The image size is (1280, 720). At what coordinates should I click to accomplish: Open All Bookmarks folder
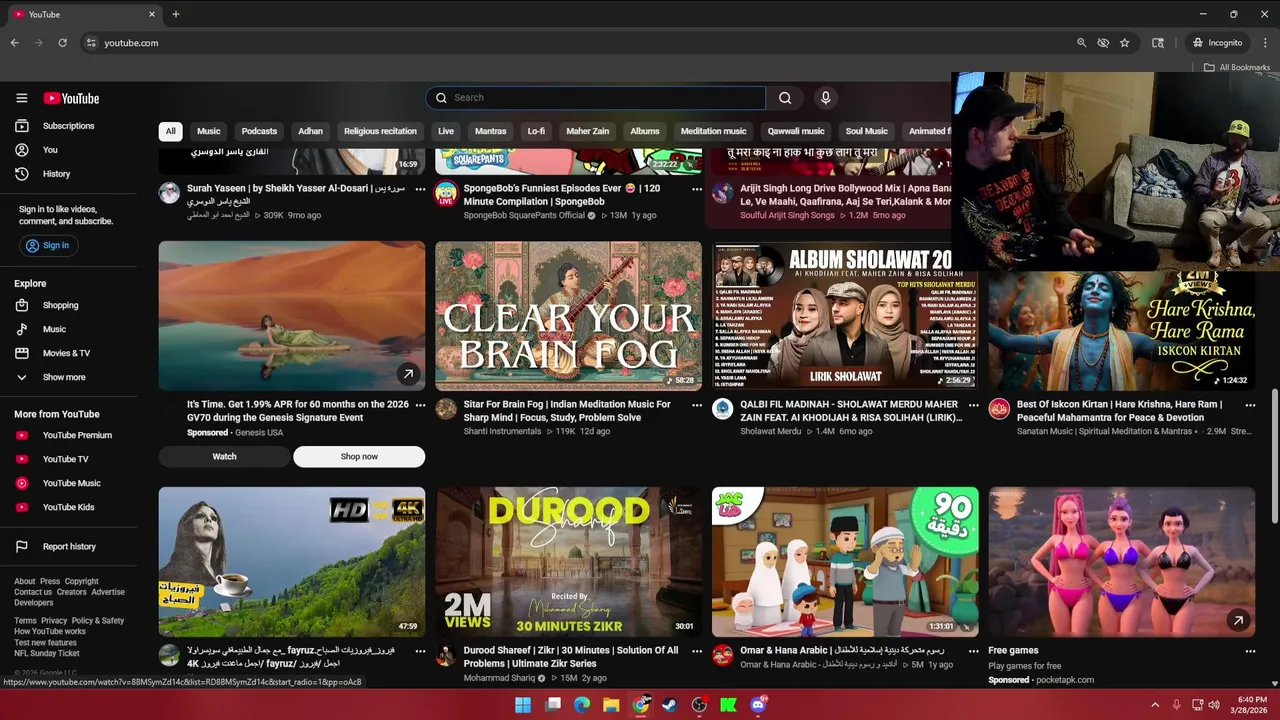(x=1237, y=67)
